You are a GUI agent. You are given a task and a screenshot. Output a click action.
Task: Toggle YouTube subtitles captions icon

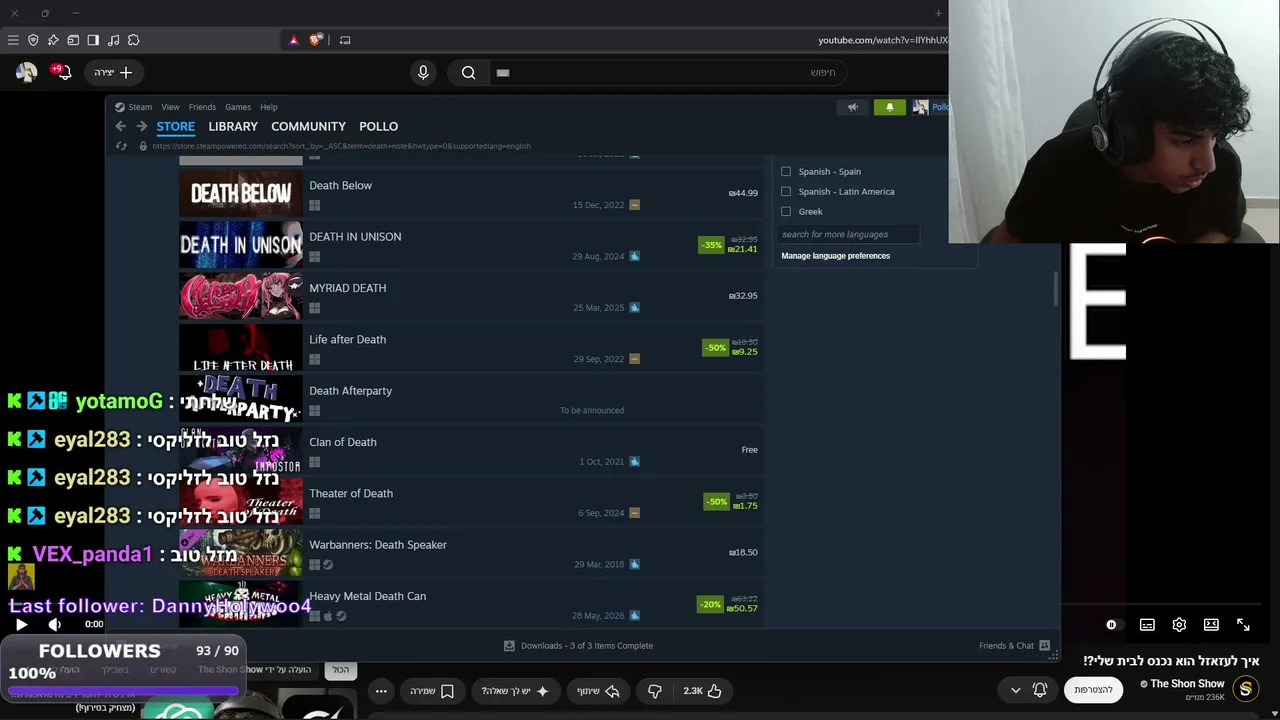(1147, 624)
